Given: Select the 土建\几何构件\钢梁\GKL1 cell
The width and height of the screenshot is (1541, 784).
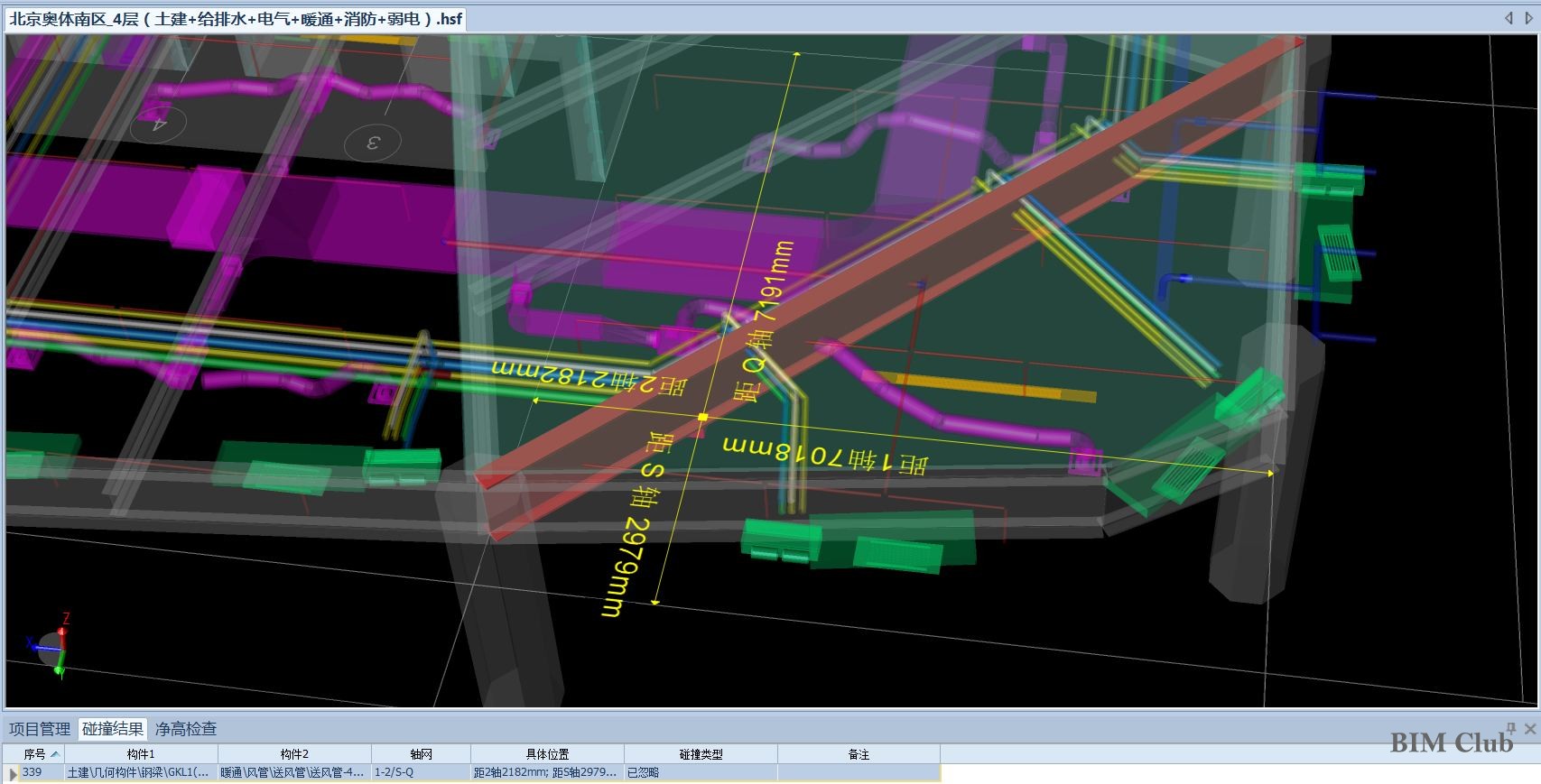Looking at the screenshot, I should pos(141,772).
